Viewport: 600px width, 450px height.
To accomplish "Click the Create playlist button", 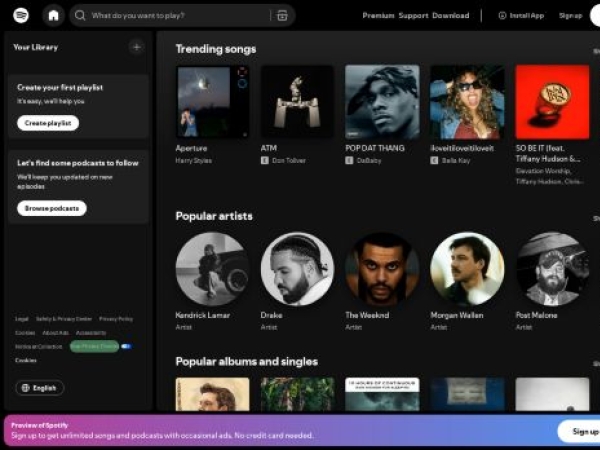I will (48, 123).
